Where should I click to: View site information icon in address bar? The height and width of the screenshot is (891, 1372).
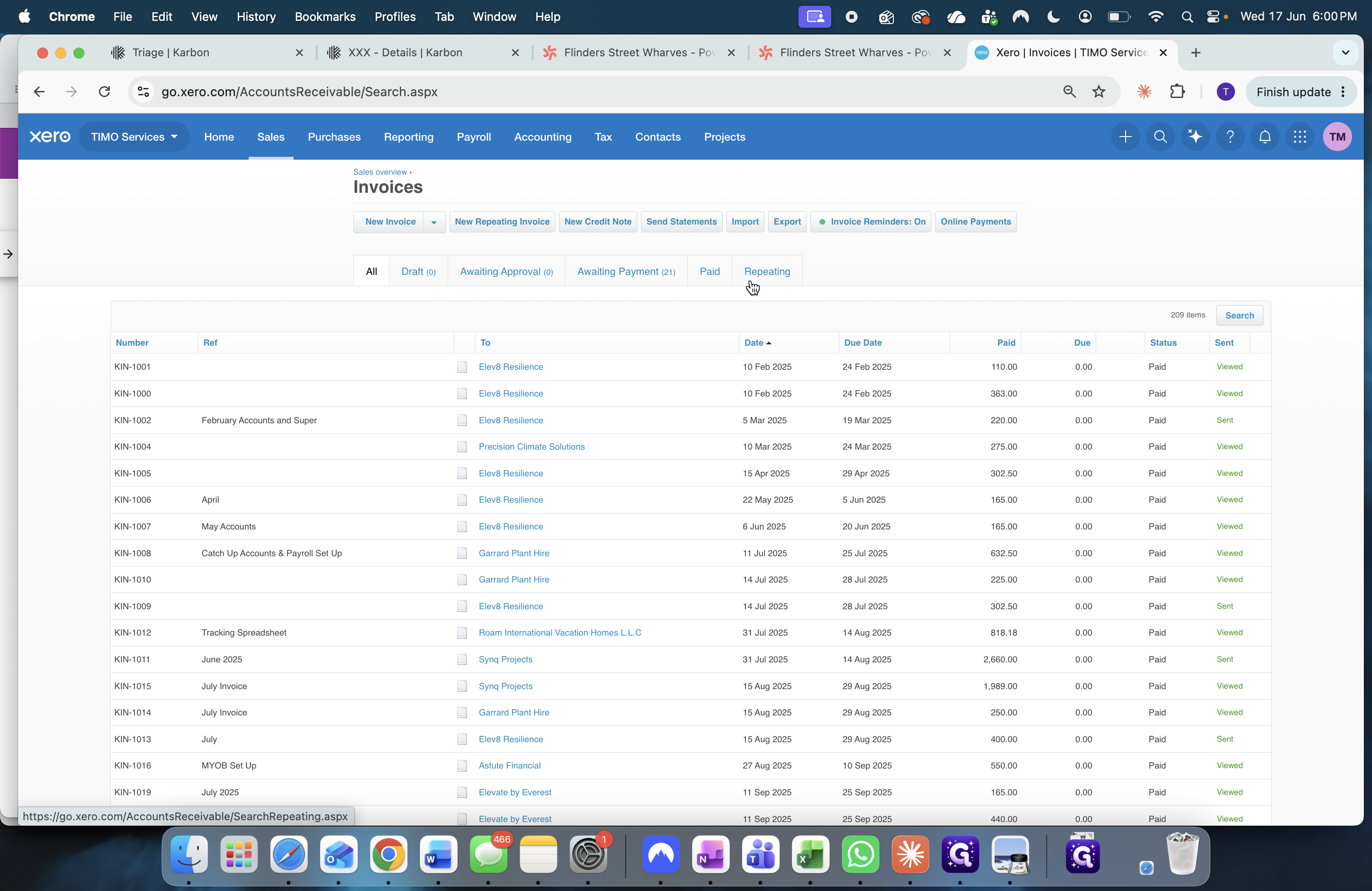pos(143,92)
